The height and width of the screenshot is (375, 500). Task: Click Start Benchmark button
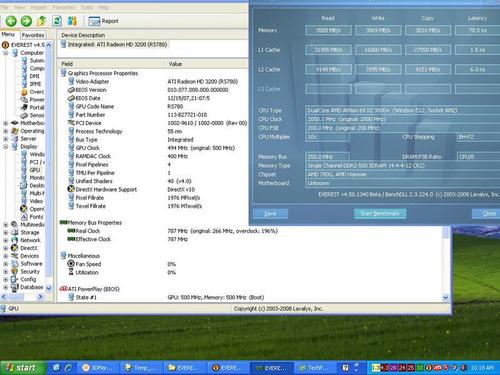[380, 213]
